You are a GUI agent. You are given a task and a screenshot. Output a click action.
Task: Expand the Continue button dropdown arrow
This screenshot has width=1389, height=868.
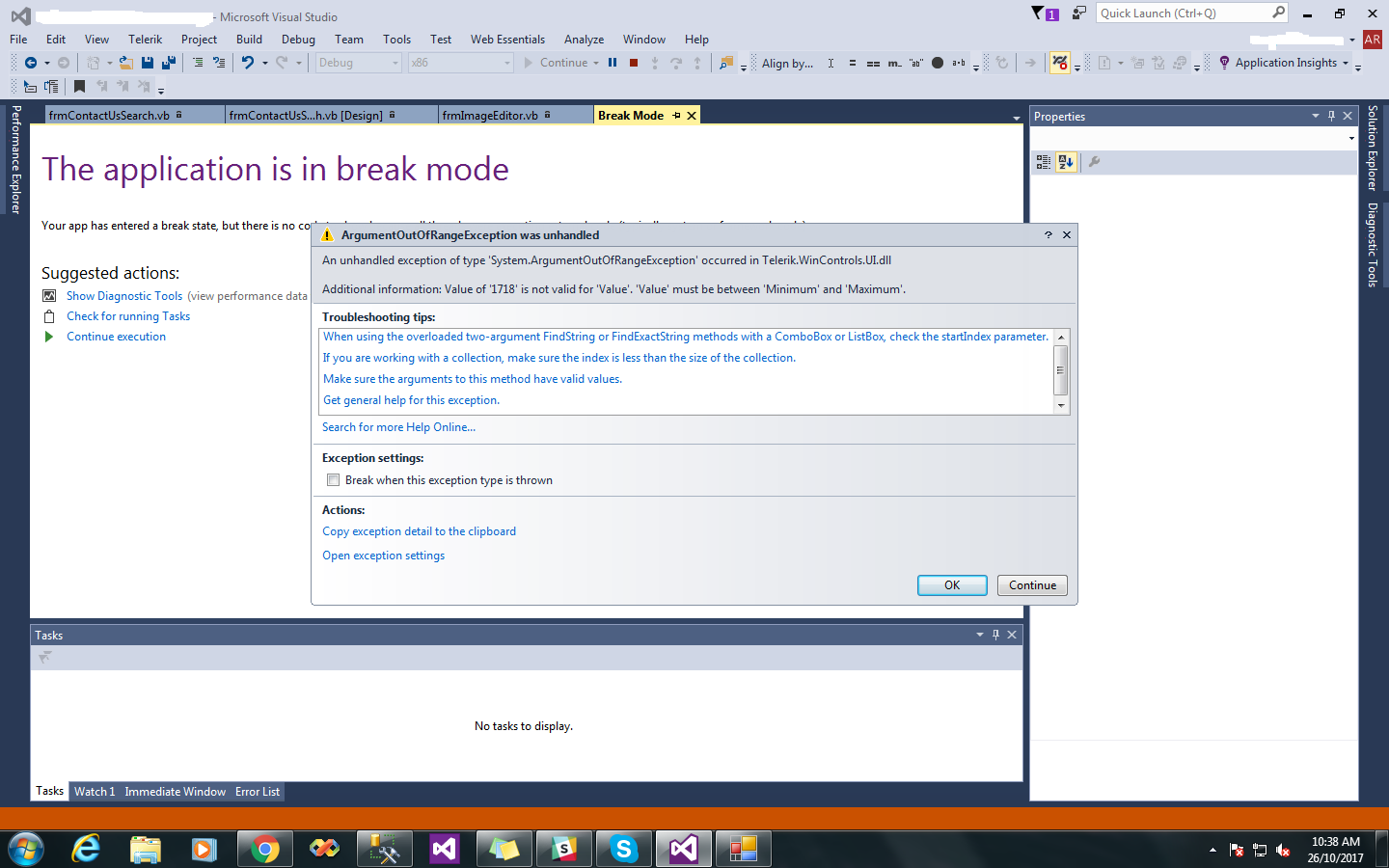[596, 63]
